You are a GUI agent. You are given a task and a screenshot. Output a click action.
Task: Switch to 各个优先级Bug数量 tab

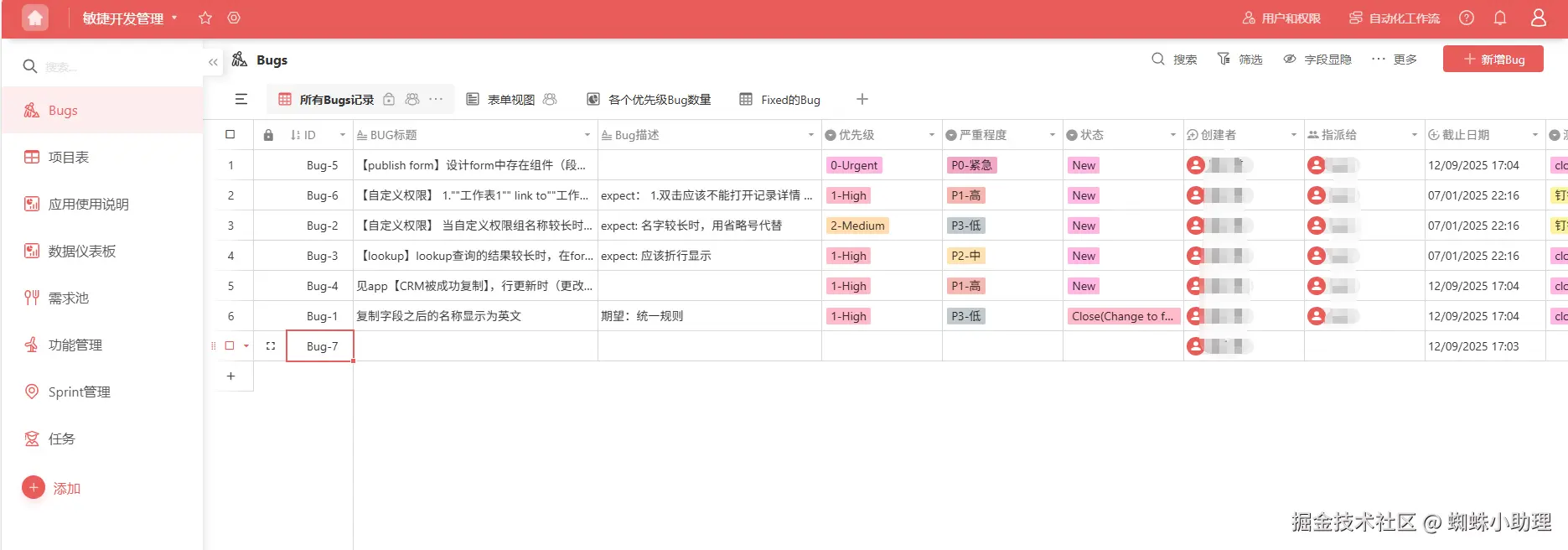pos(649,99)
